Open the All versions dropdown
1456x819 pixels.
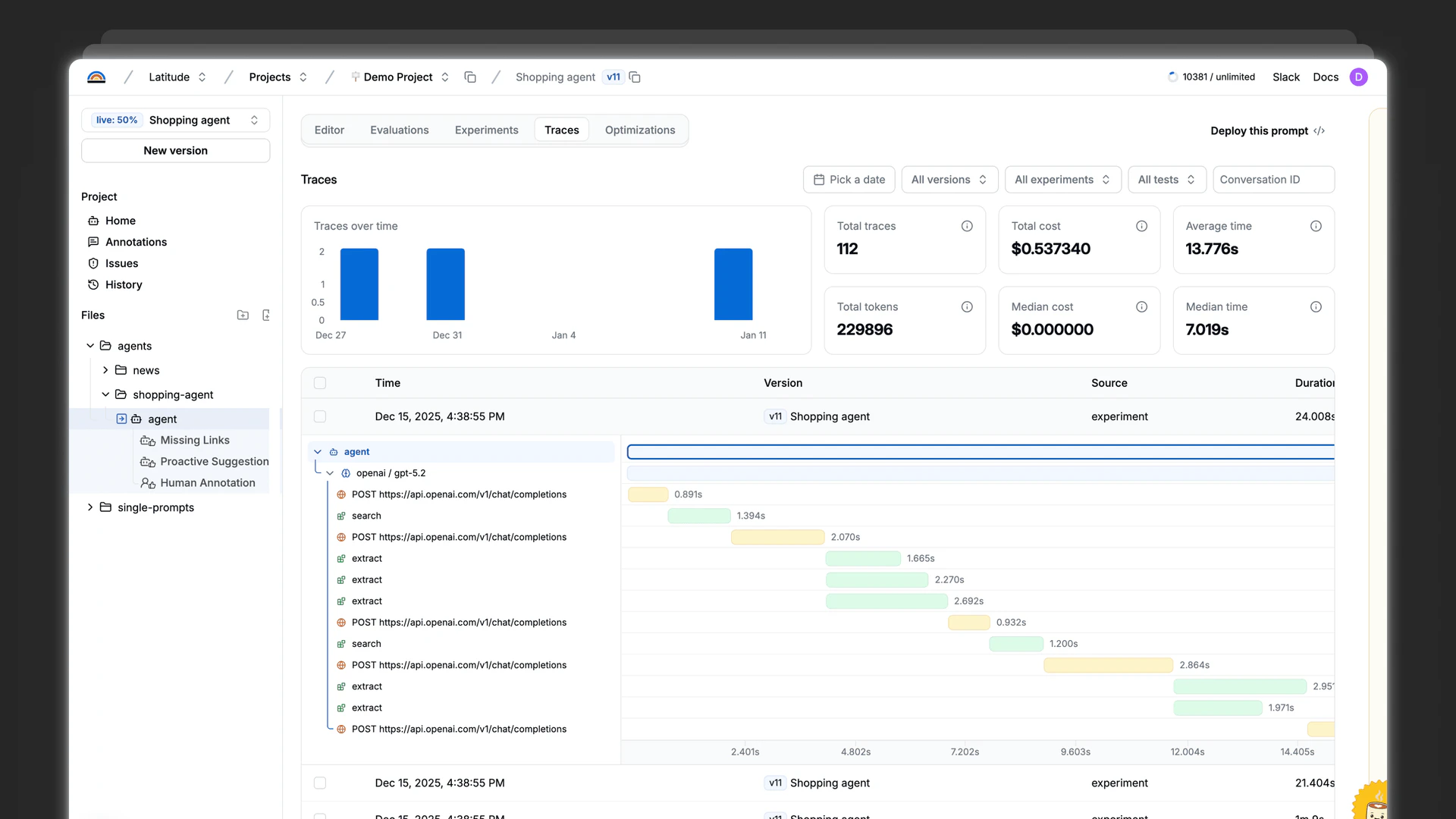point(948,179)
